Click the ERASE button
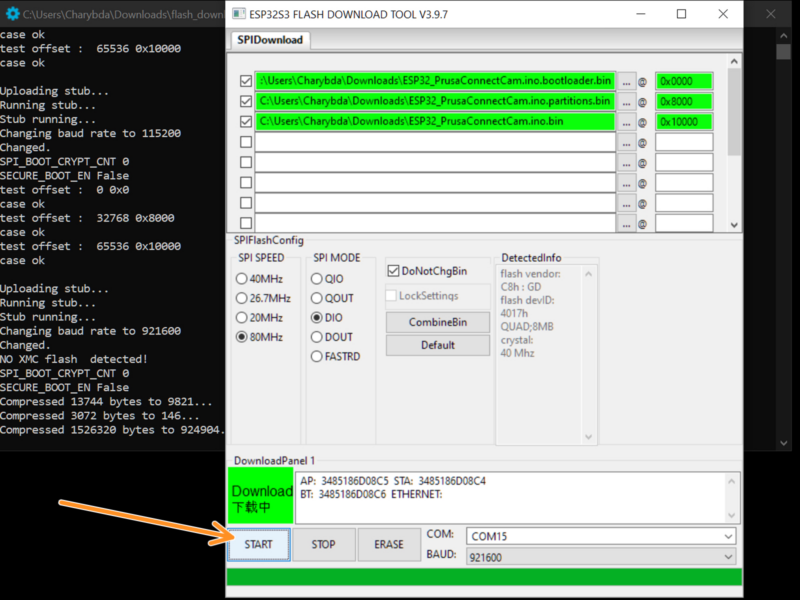 (x=389, y=545)
